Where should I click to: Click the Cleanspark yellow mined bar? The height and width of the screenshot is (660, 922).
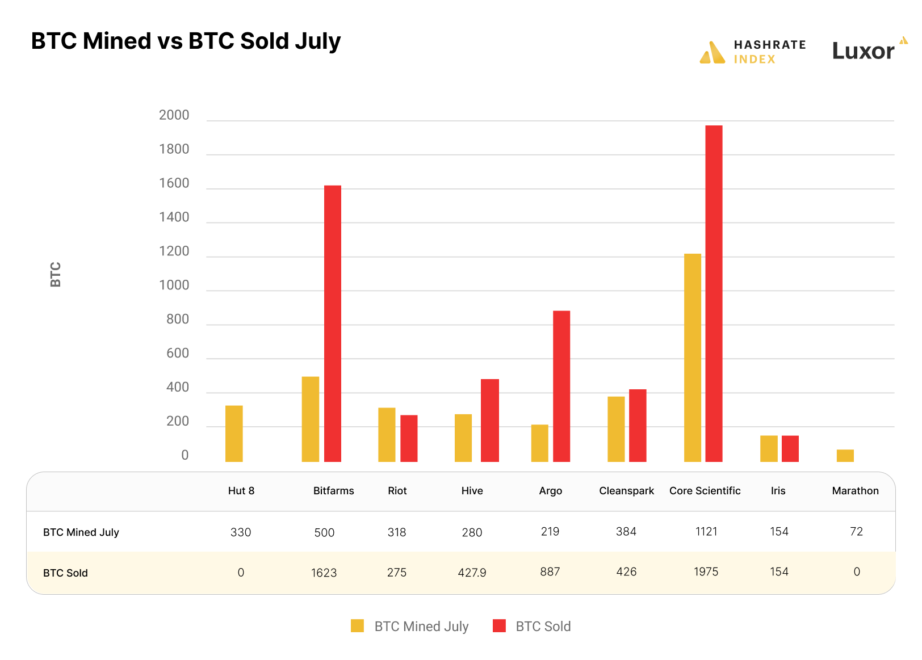pos(616,429)
